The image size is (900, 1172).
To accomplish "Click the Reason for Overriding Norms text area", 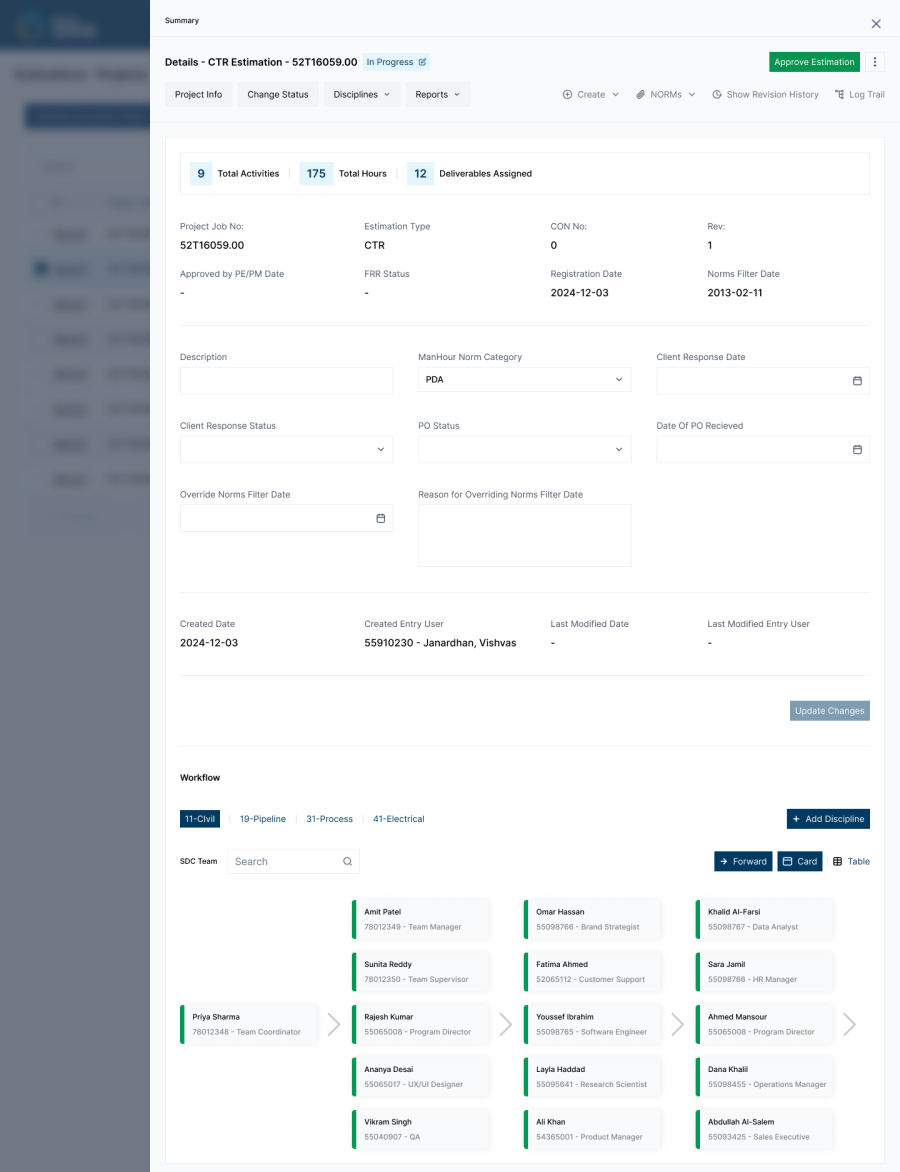I will [x=524, y=535].
